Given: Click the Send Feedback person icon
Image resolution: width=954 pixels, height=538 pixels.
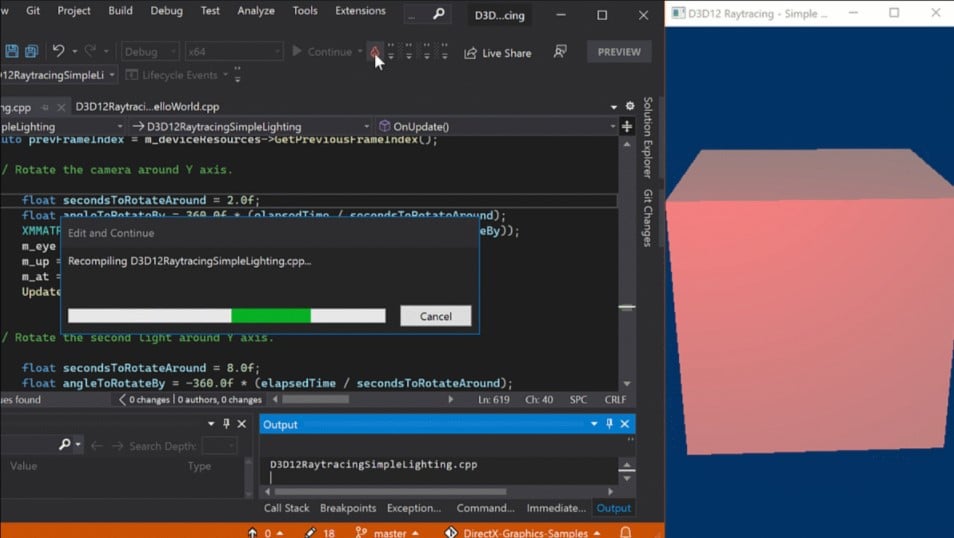Looking at the screenshot, I should [560, 52].
